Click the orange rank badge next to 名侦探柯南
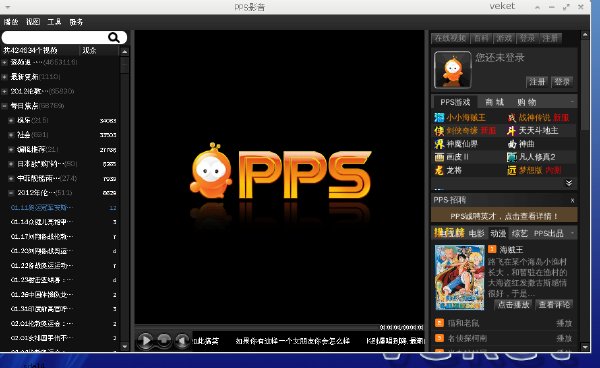This screenshot has width=600, height=368. tap(439, 338)
